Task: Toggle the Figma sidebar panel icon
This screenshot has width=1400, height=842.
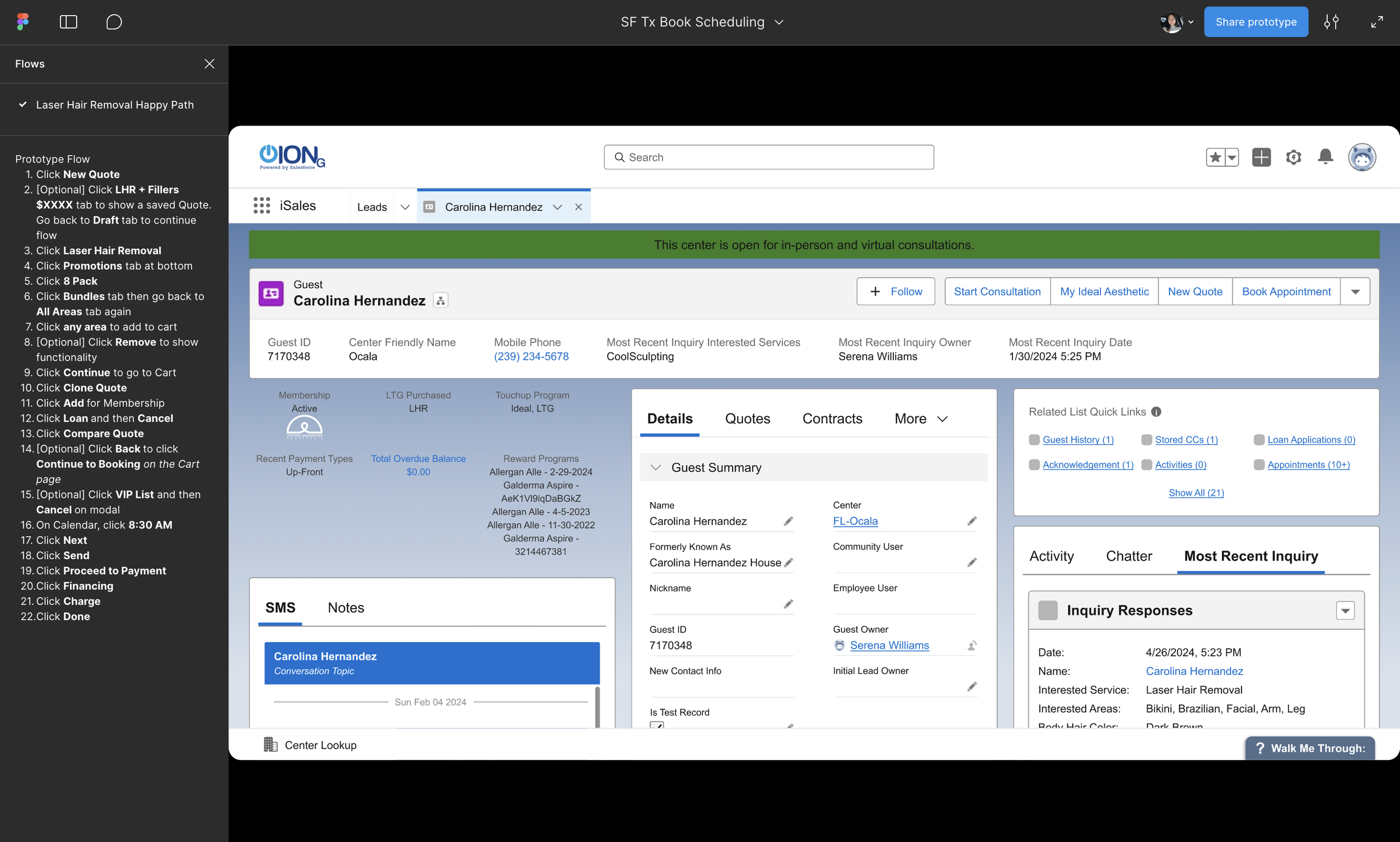Action: coord(68,22)
